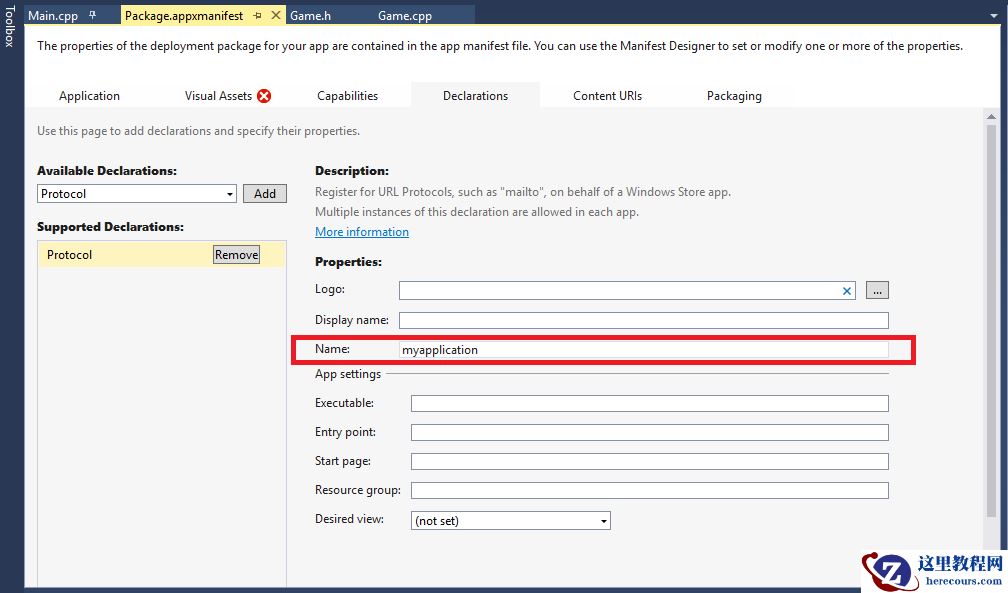Remove the Protocol declaration
The width and height of the screenshot is (1008, 593).
pyautogui.click(x=236, y=255)
